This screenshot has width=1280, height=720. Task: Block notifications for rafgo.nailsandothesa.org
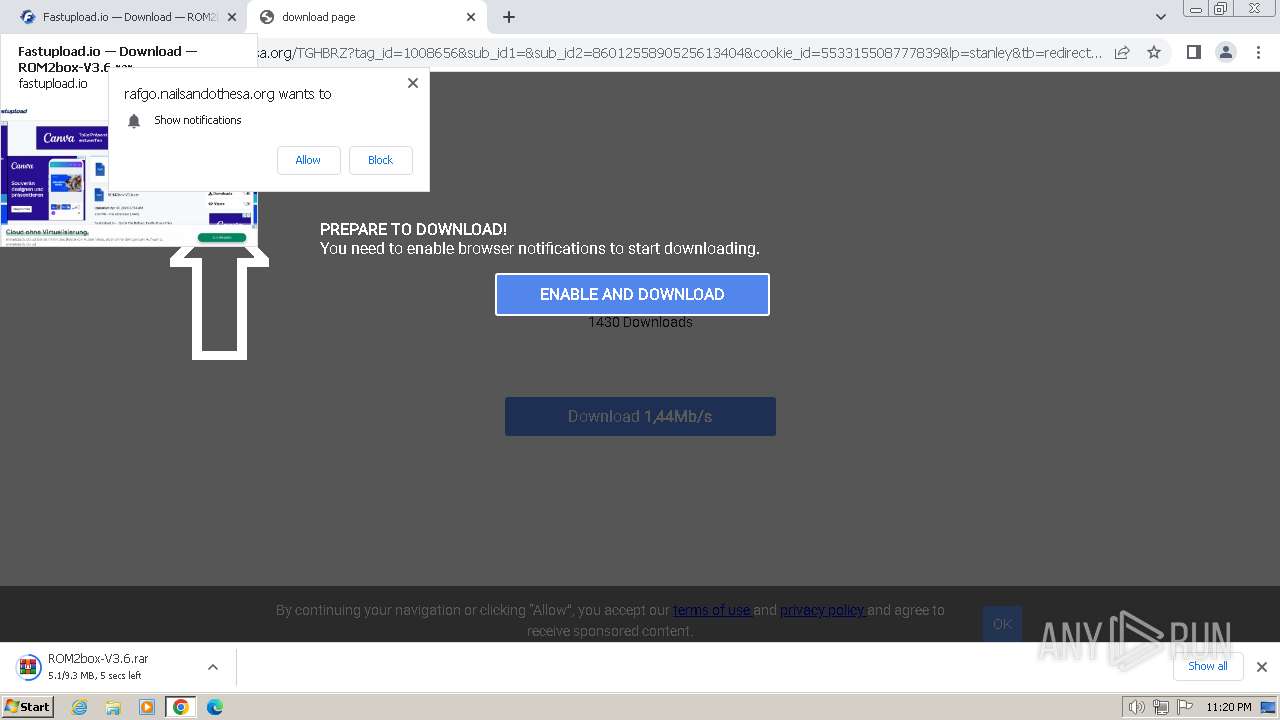pos(380,160)
